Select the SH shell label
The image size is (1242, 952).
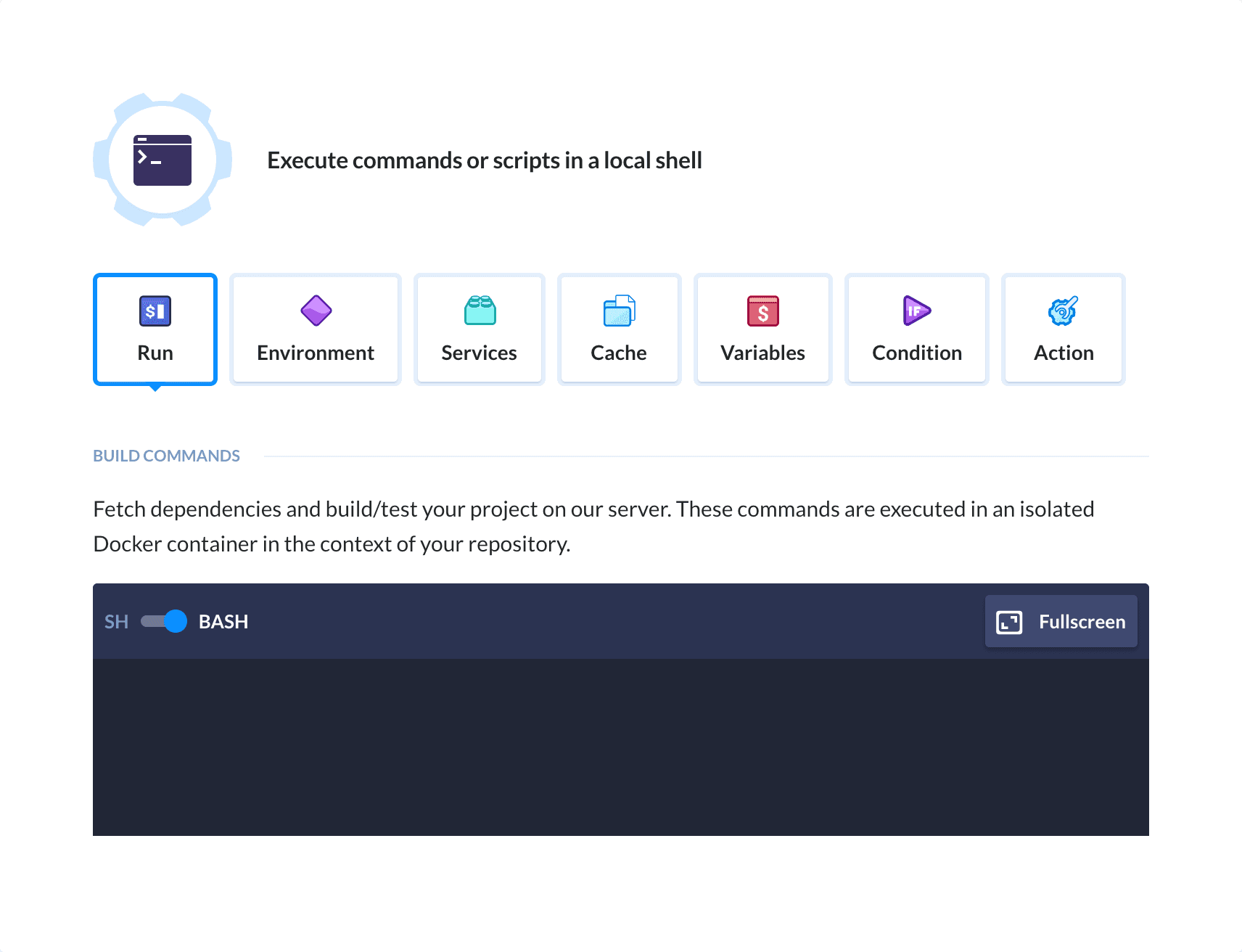pyautogui.click(x=116, y=622)
